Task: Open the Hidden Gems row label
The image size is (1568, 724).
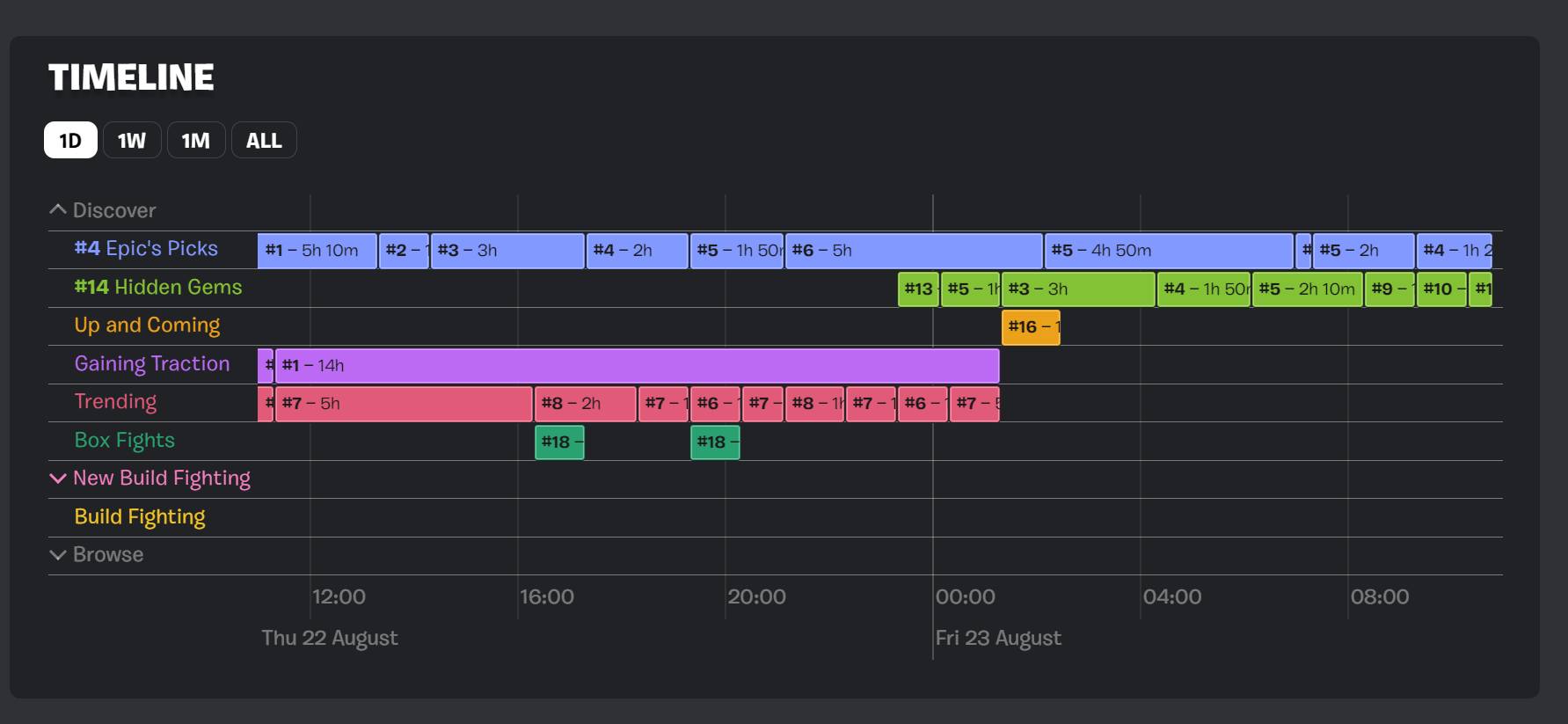Action: (x=158, y=287)
